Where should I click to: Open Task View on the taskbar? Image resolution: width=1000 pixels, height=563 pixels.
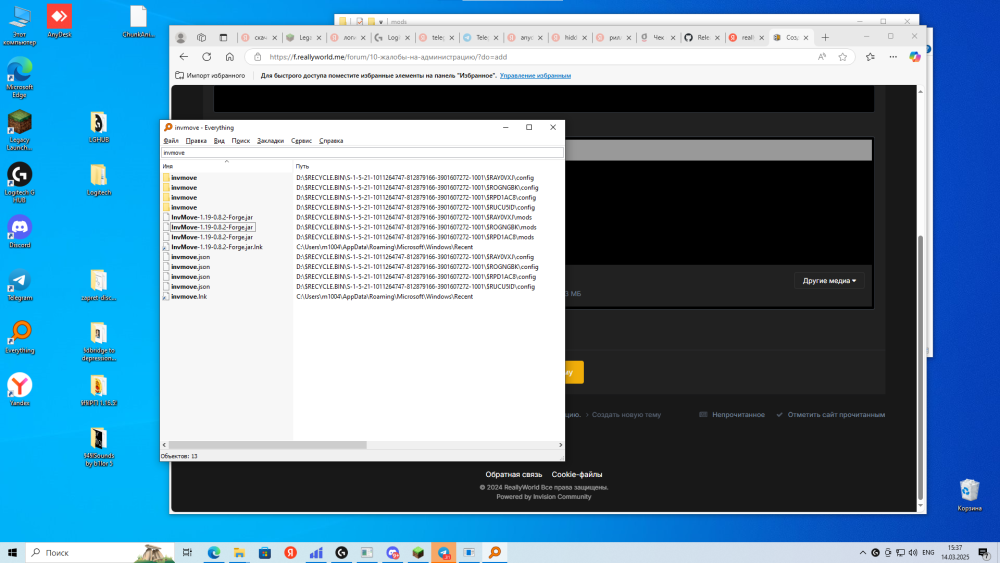click(187, 553)
